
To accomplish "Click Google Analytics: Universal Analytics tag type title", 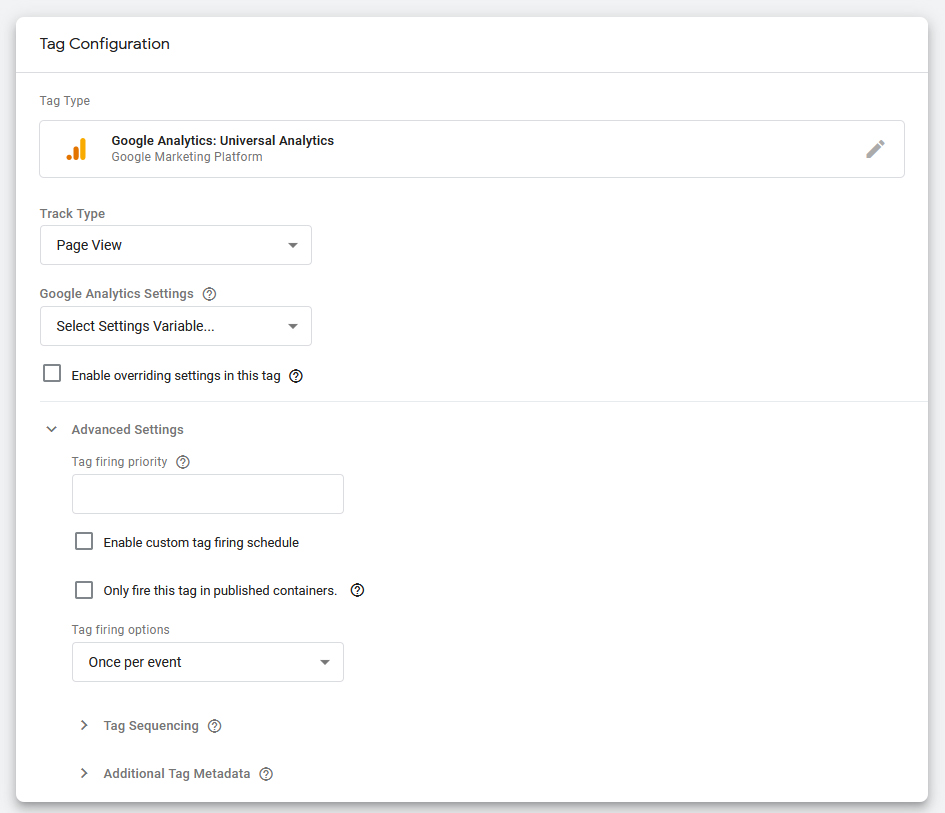I will (222, 140).
